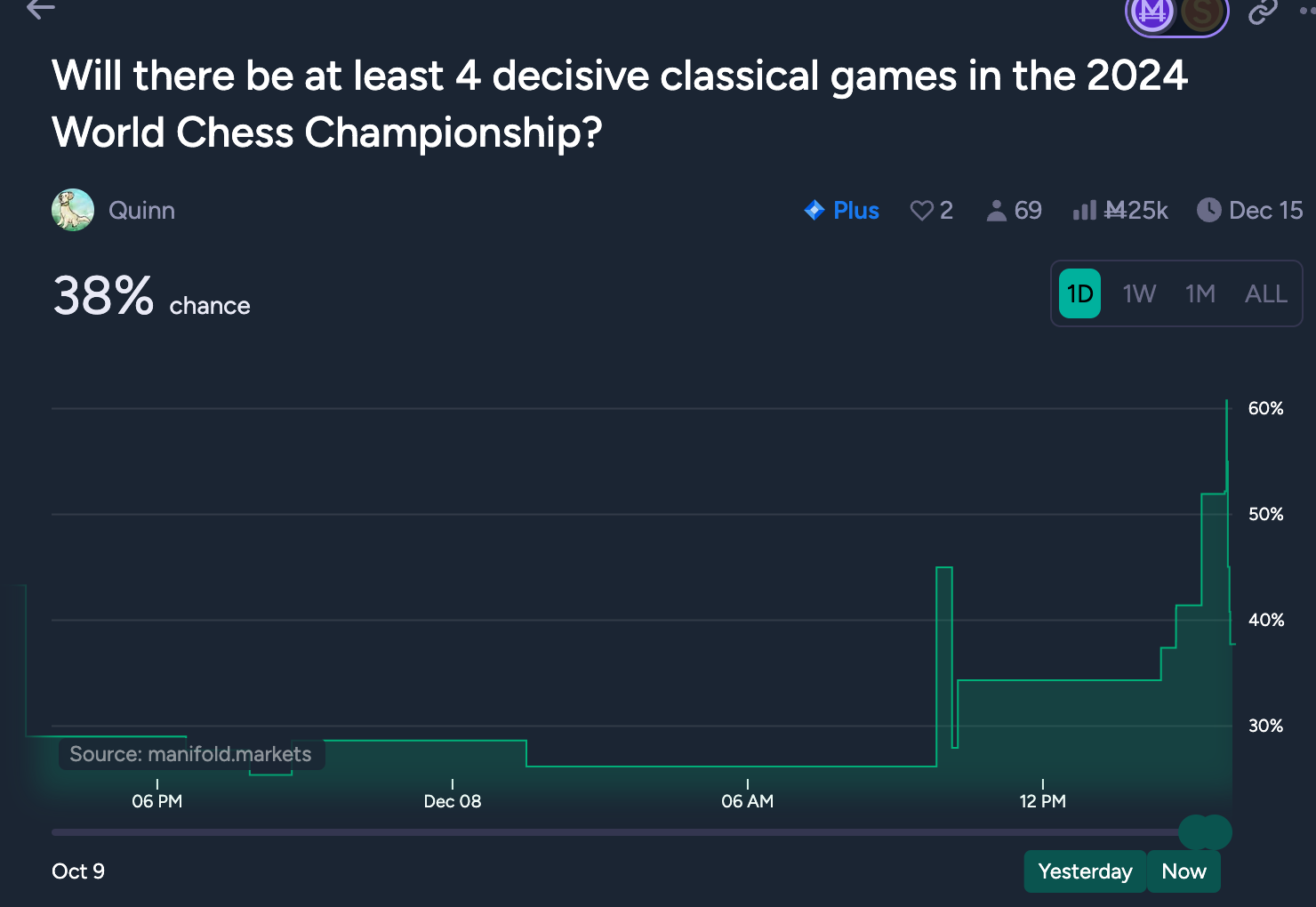Show the ALL time chart range
The height and width of the screenshot is (907, 1316).
click(x=1266, y=293)
